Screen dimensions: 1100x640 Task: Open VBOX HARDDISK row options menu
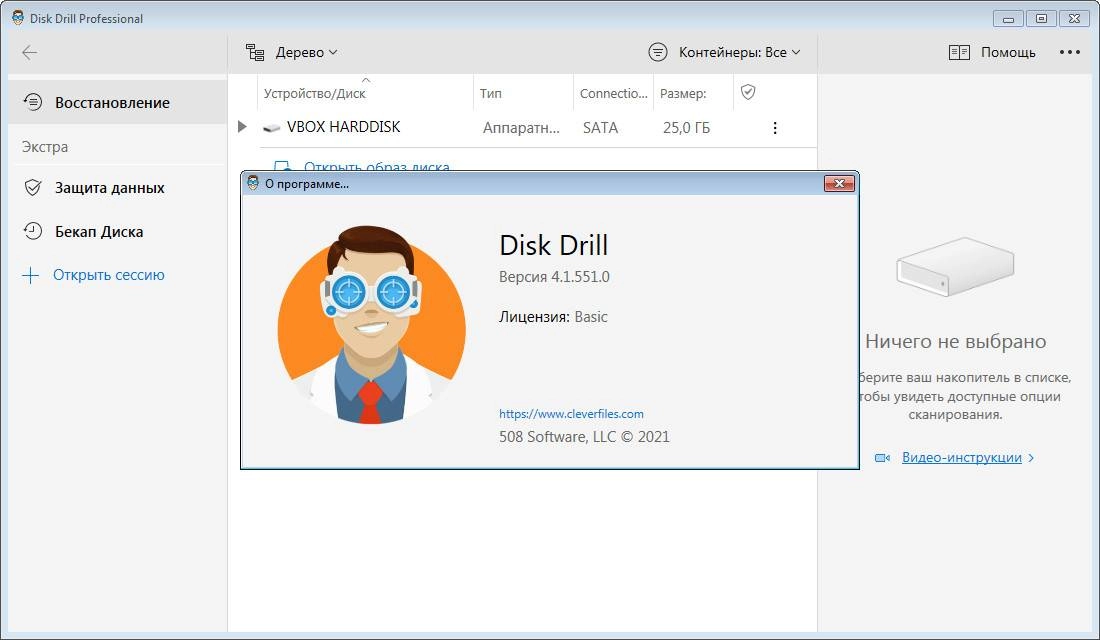tap(774, 128)
